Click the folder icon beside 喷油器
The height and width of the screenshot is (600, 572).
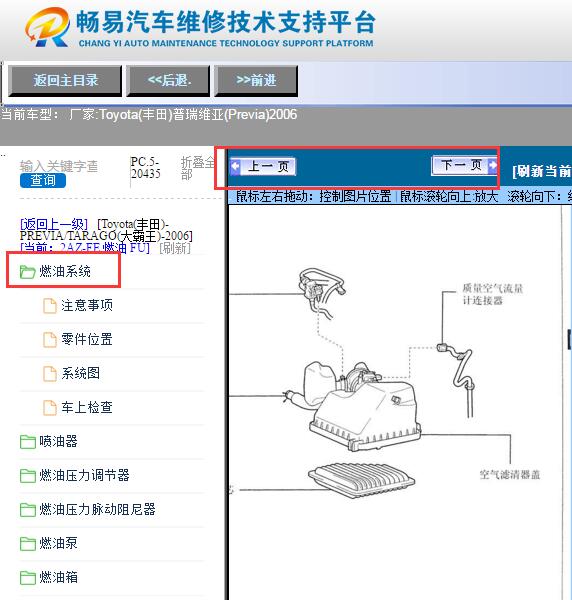[x=28, y=442]
